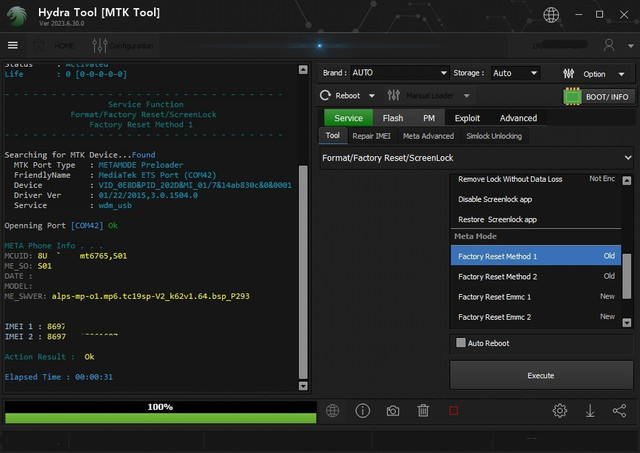Open the Repair IMEI sub-tab

(x=371, y=136)
